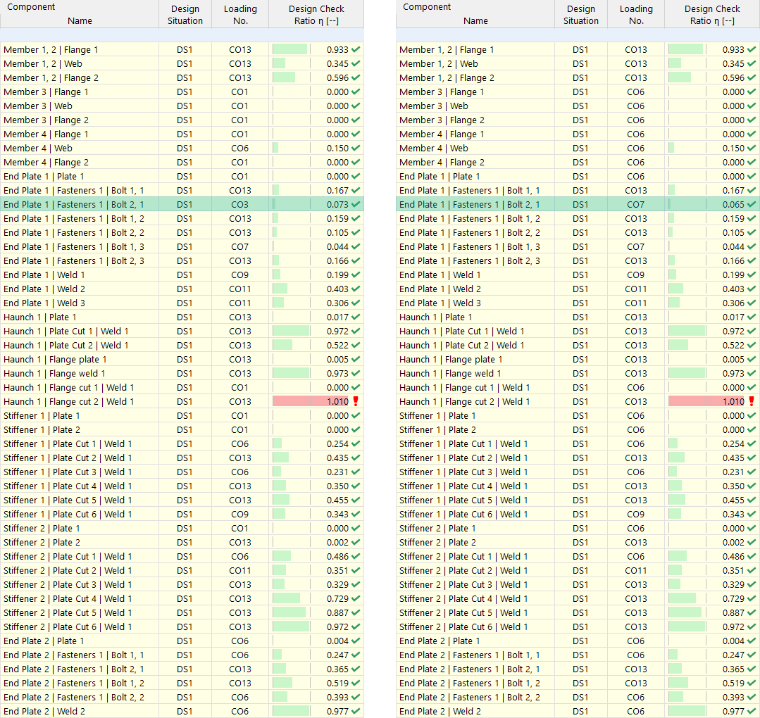Select 'End Plate 1 | Plate 1' in left table

coord(44,176)
